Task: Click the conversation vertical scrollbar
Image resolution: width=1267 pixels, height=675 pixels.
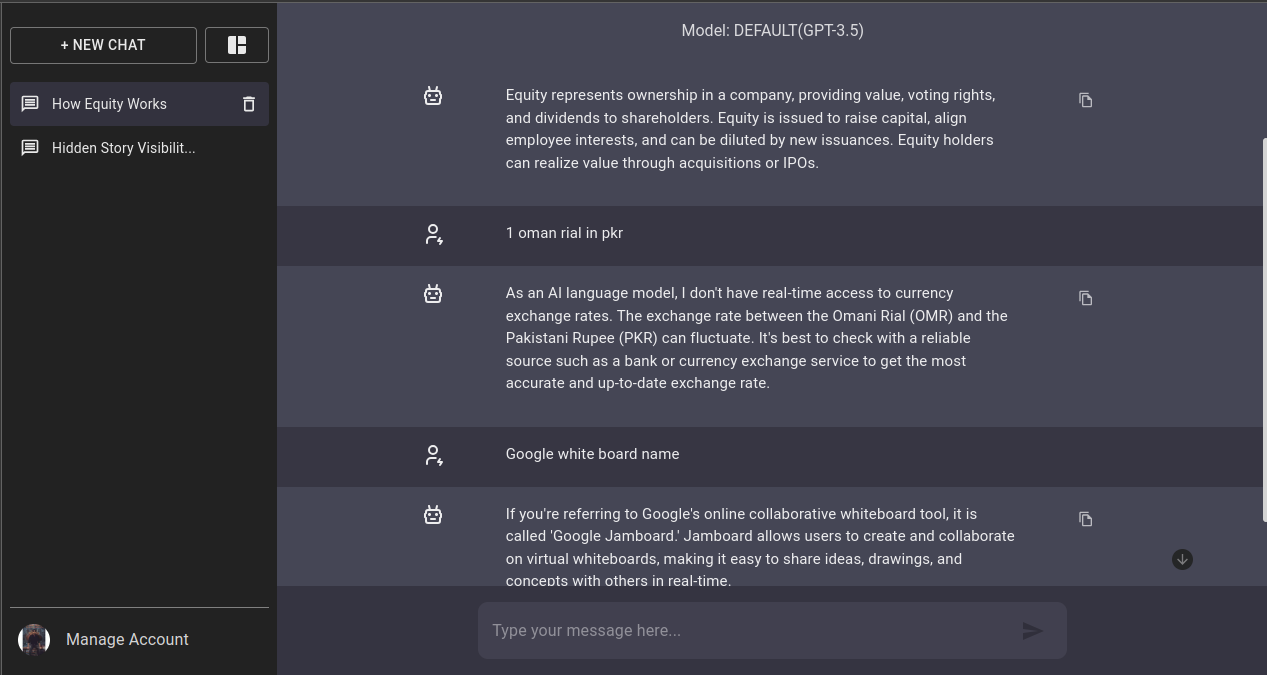Action: click(x=1263, y=330)
